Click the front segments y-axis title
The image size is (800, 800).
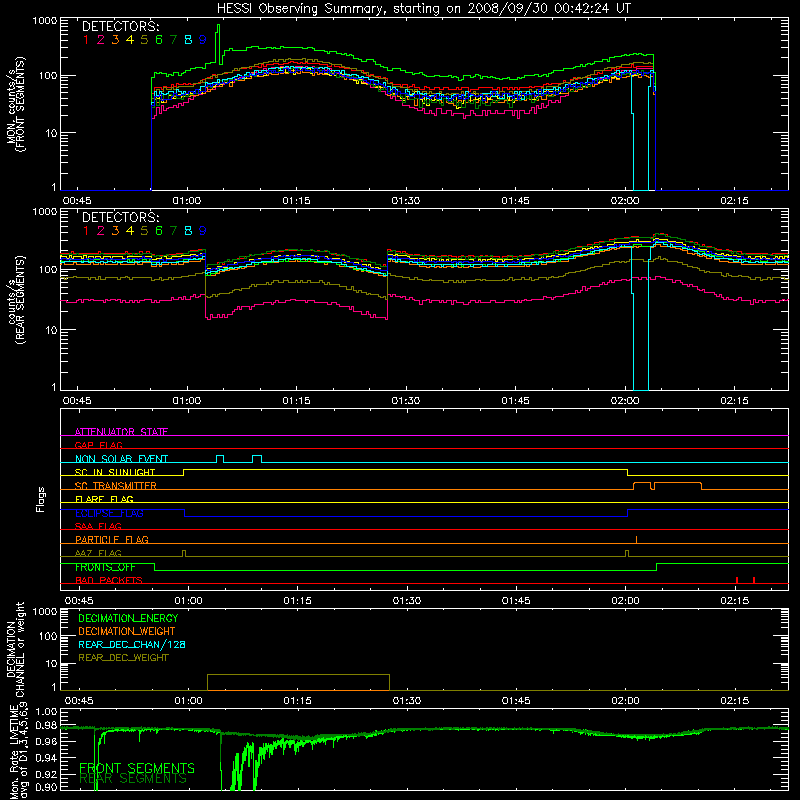[x=16, y=104]
